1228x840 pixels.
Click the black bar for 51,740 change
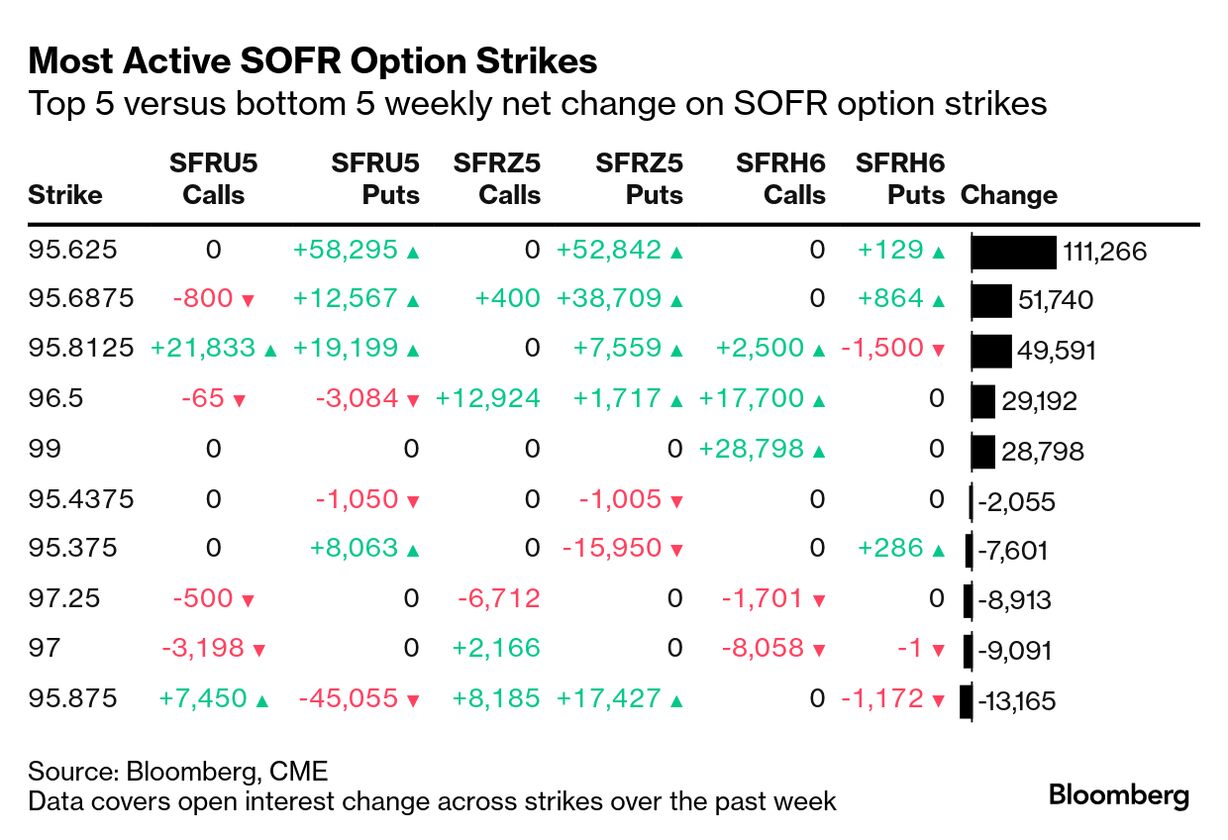pos(991,300)
